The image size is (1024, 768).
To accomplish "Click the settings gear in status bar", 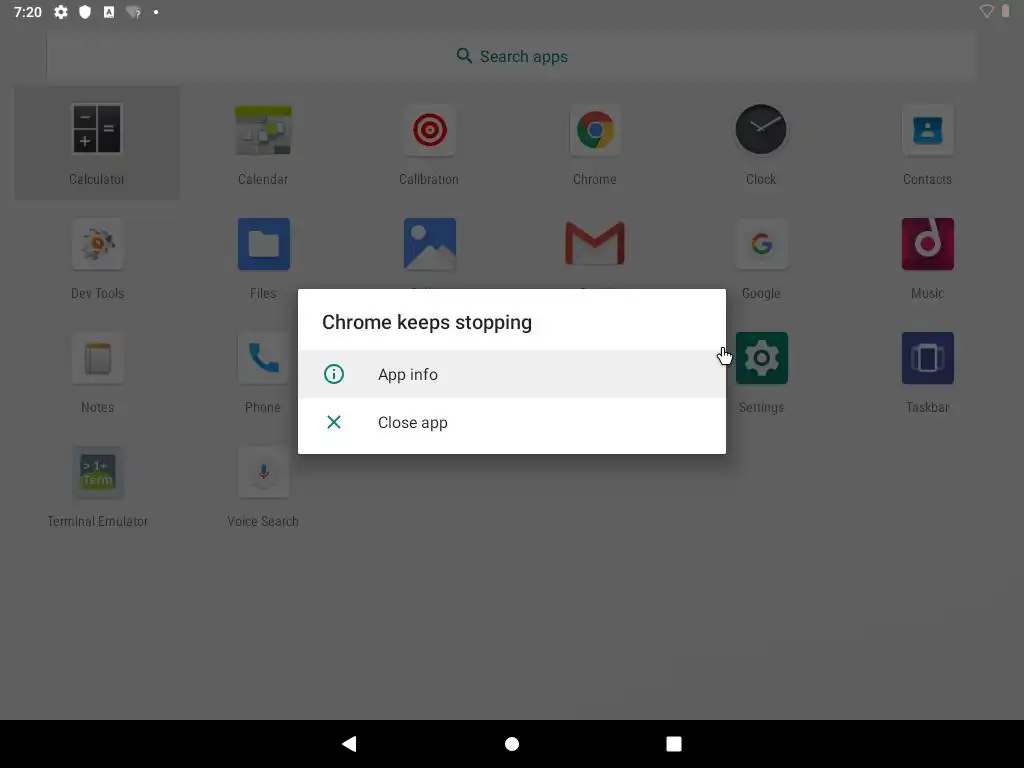I will click(61, 12).
